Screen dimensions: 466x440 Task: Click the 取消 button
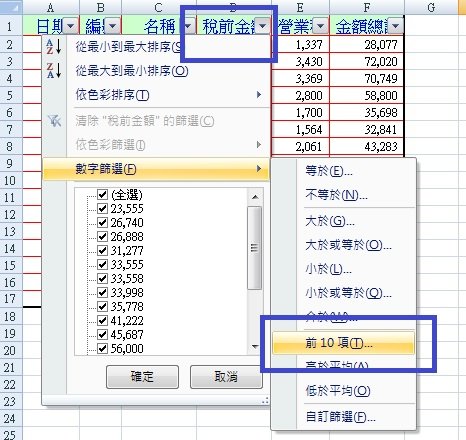tap(226, 377)
